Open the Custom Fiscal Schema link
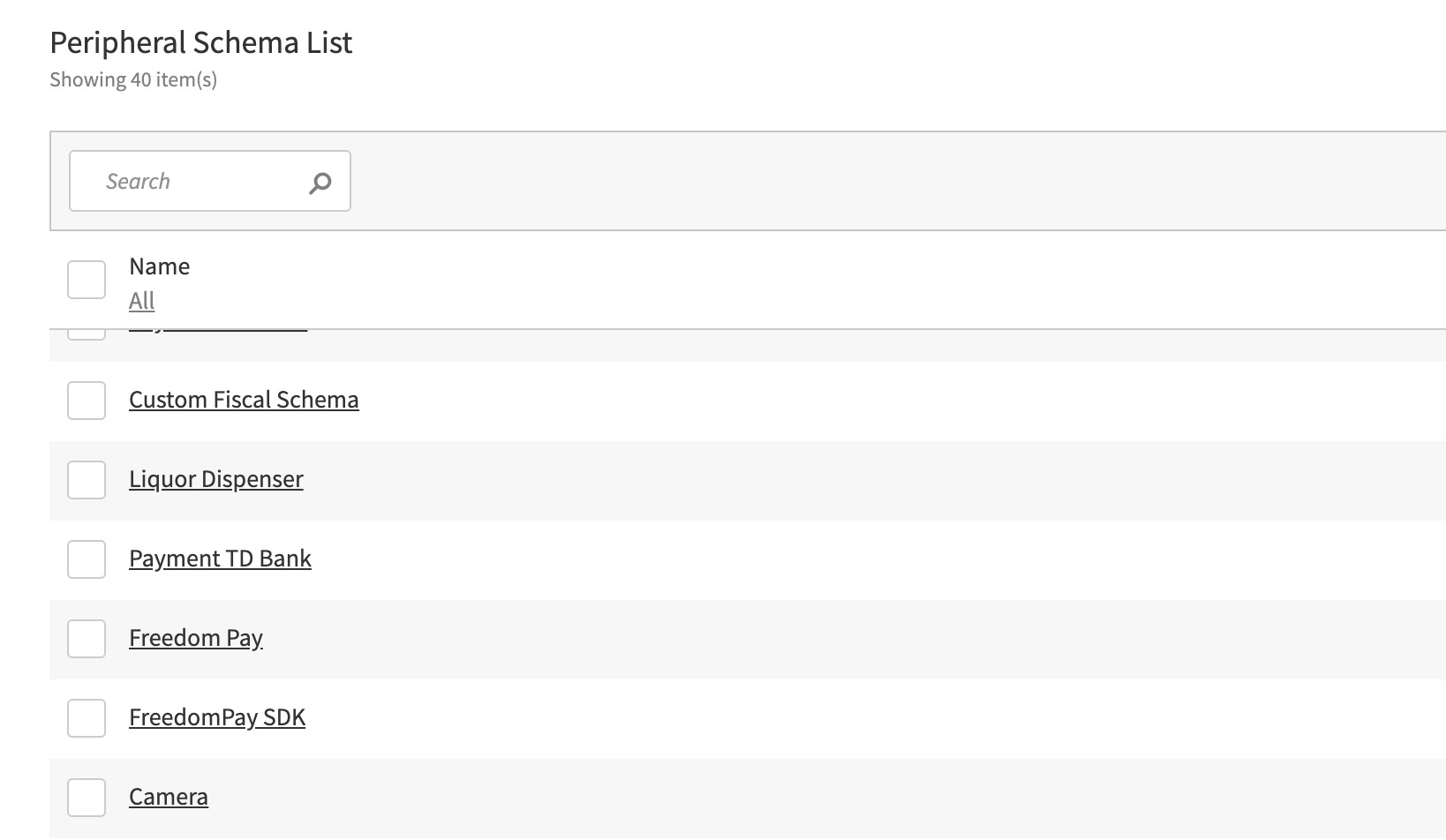1446x840 pixels. click(x=244, y=400)
